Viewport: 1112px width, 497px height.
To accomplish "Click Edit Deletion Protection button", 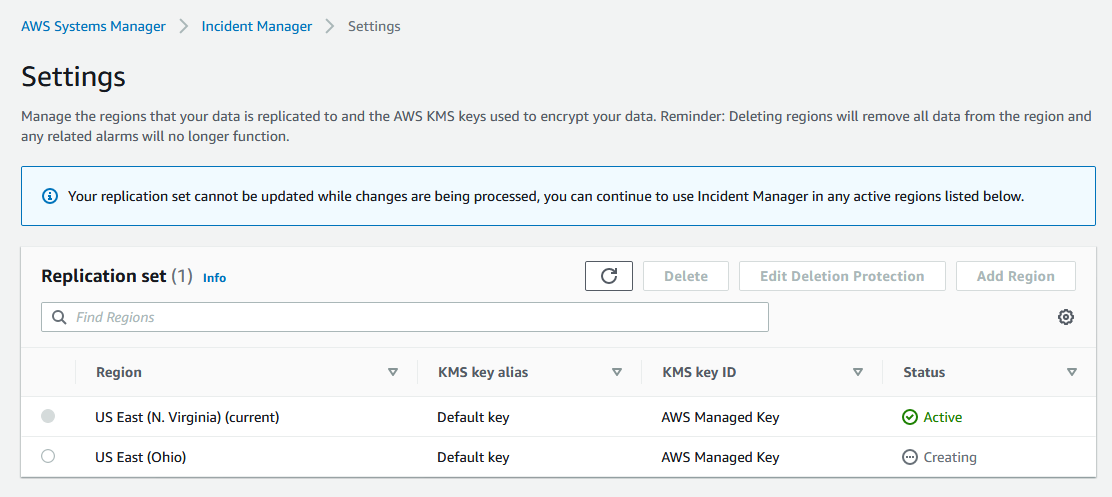I will (x=842, y=276).
